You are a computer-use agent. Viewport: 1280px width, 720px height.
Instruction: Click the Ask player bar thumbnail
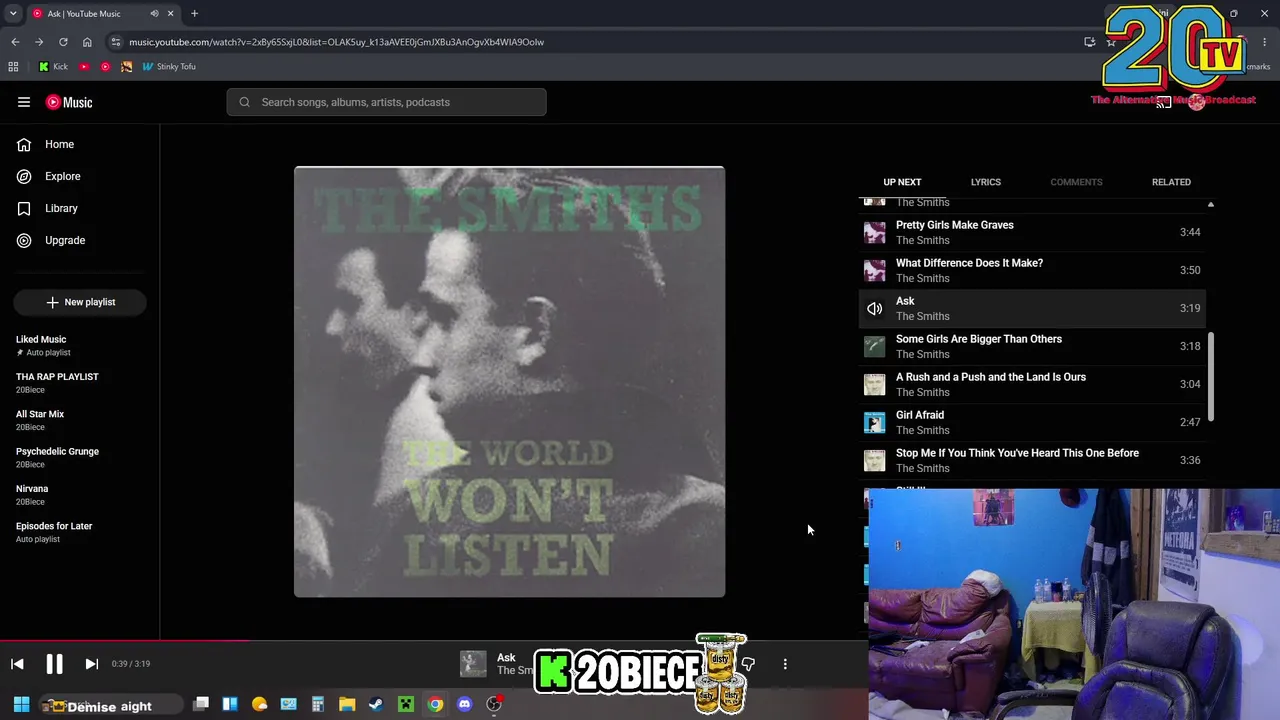pyautogui.click(x=473, y=664)
